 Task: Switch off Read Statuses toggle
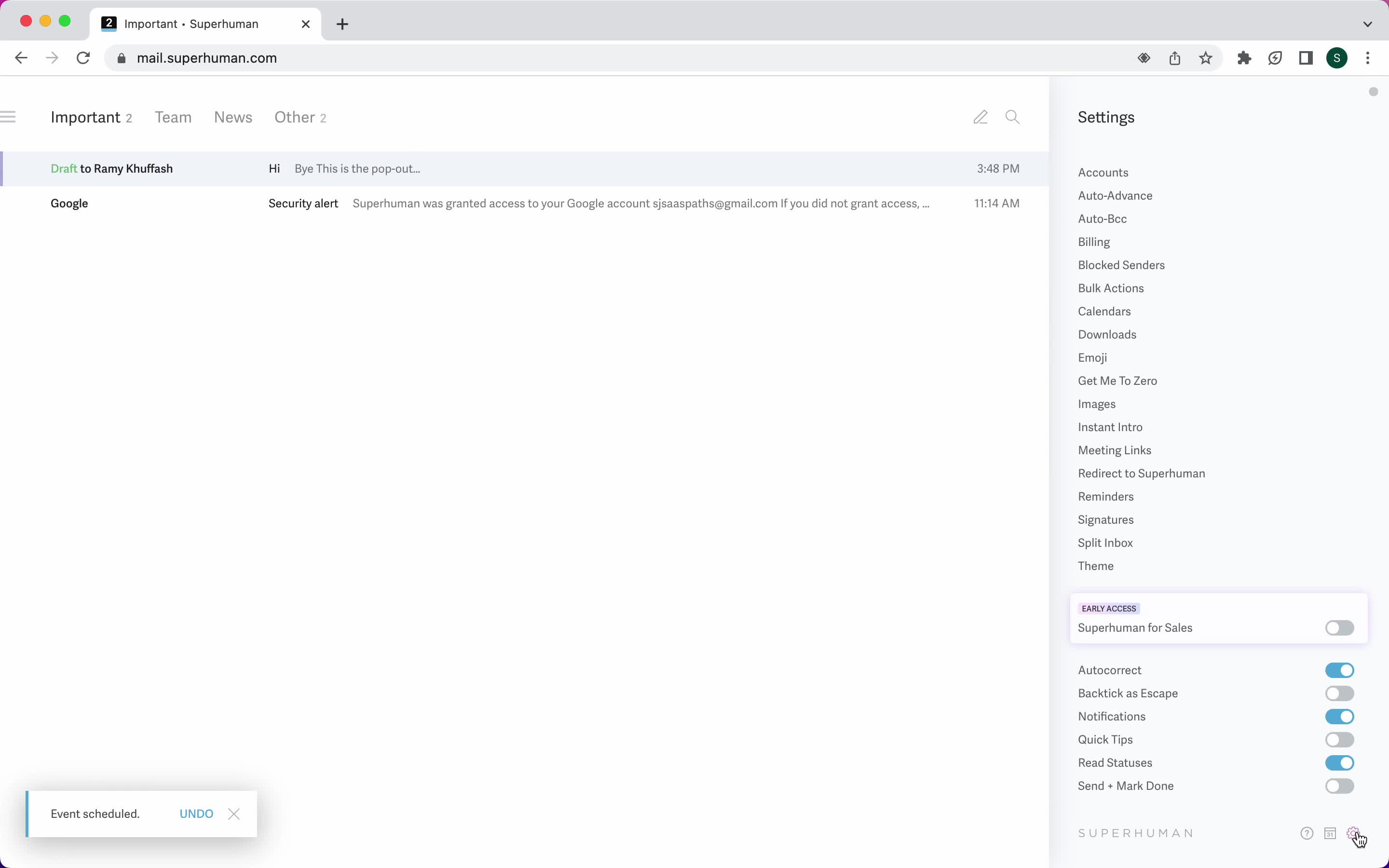(x=1340, y=763)
